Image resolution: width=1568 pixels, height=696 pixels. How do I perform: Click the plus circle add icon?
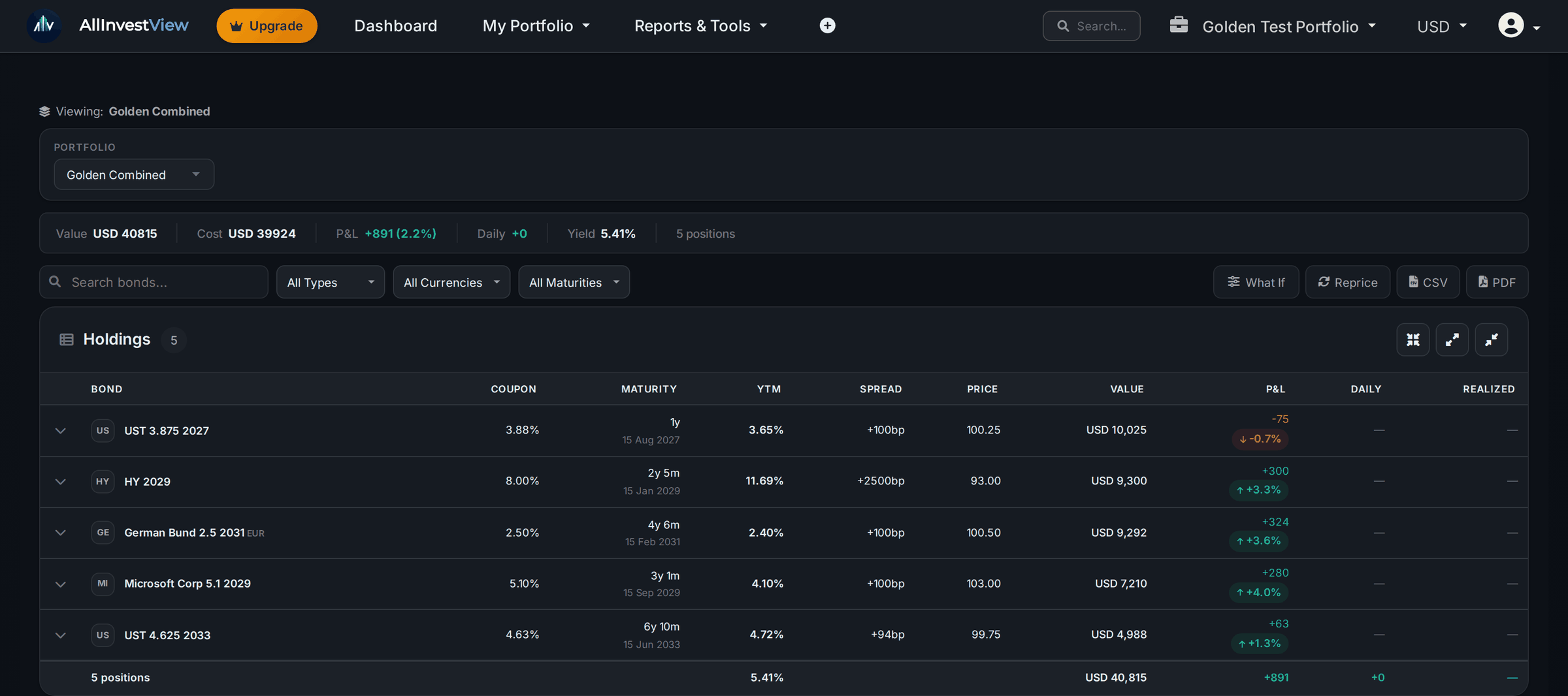coord(827,25)
